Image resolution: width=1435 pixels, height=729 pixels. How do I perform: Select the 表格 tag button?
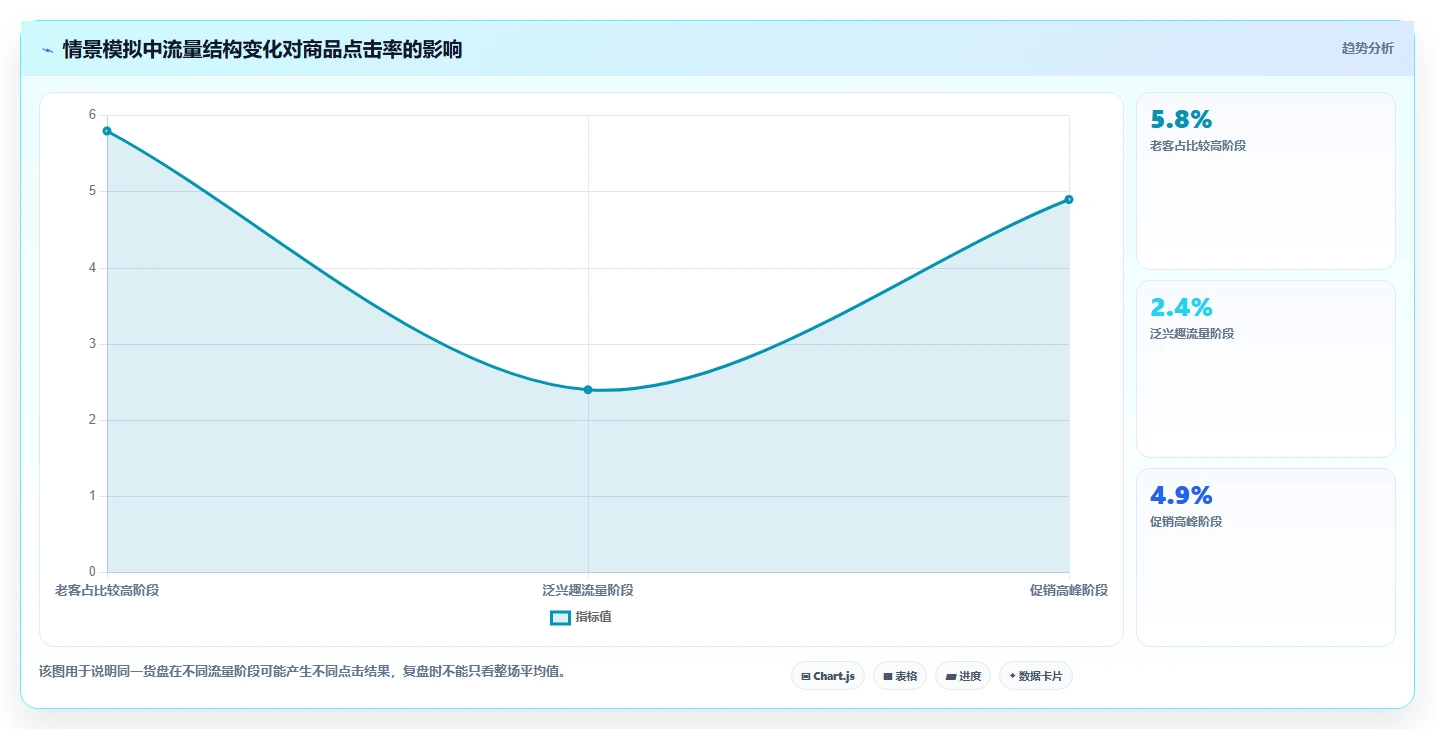point(900,676)
